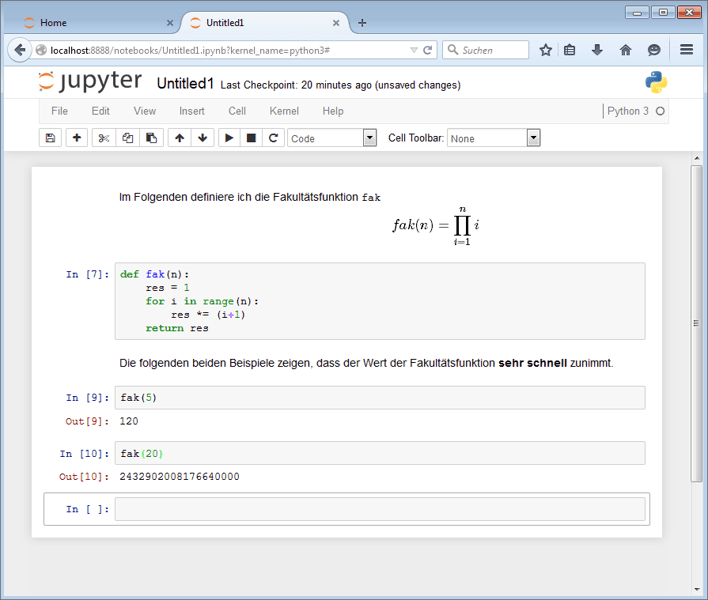708x600 pixels.
Task: Save notebook with the floppy disk icon
Action: click(x=50, y=138)
